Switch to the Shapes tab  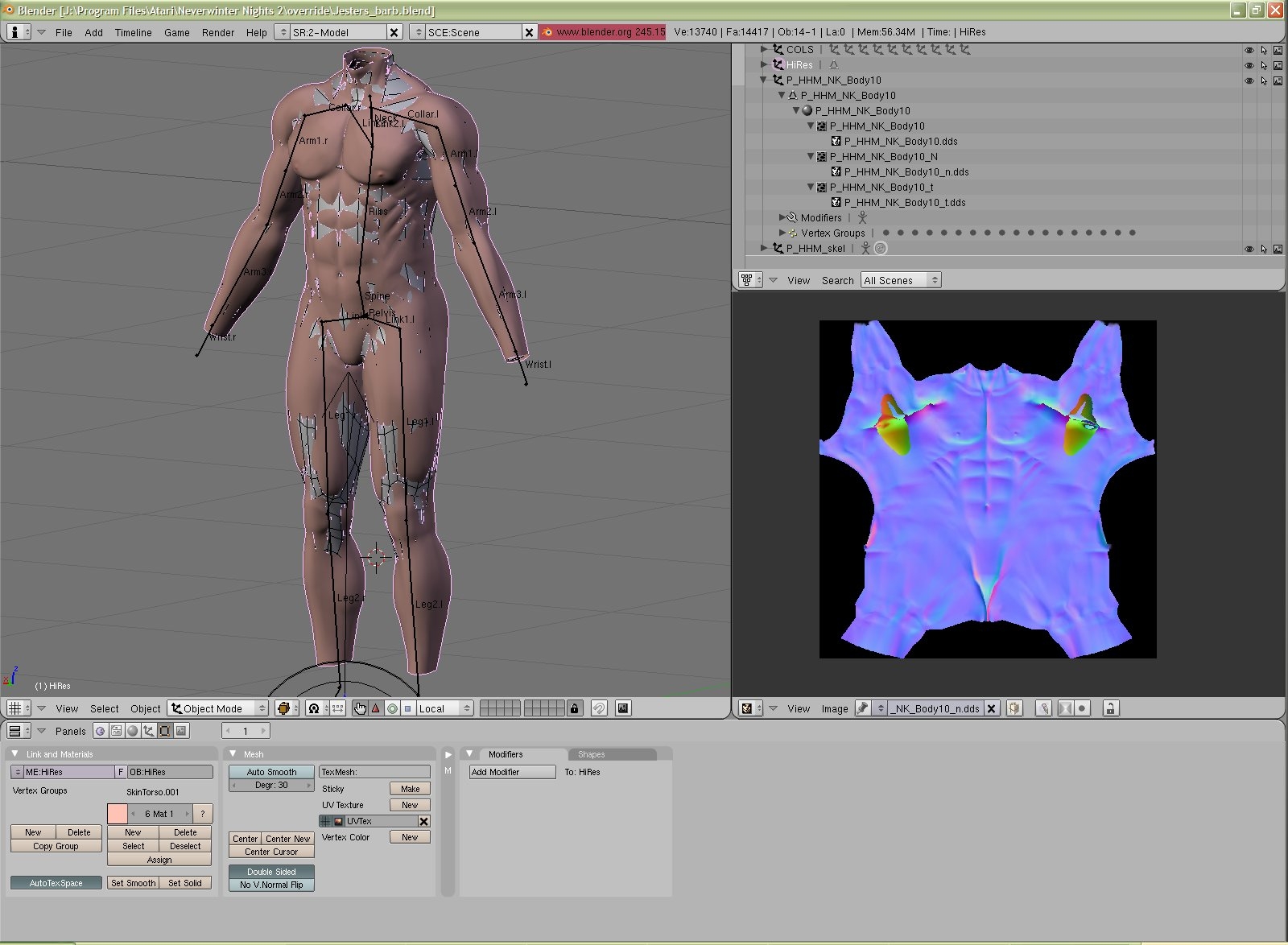(592, 754)
